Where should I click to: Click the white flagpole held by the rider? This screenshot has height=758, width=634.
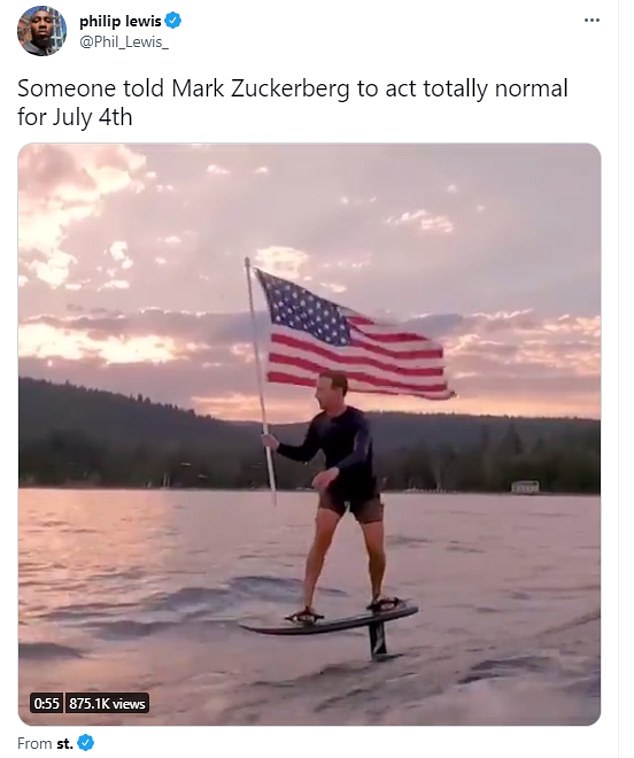(260, 381)
